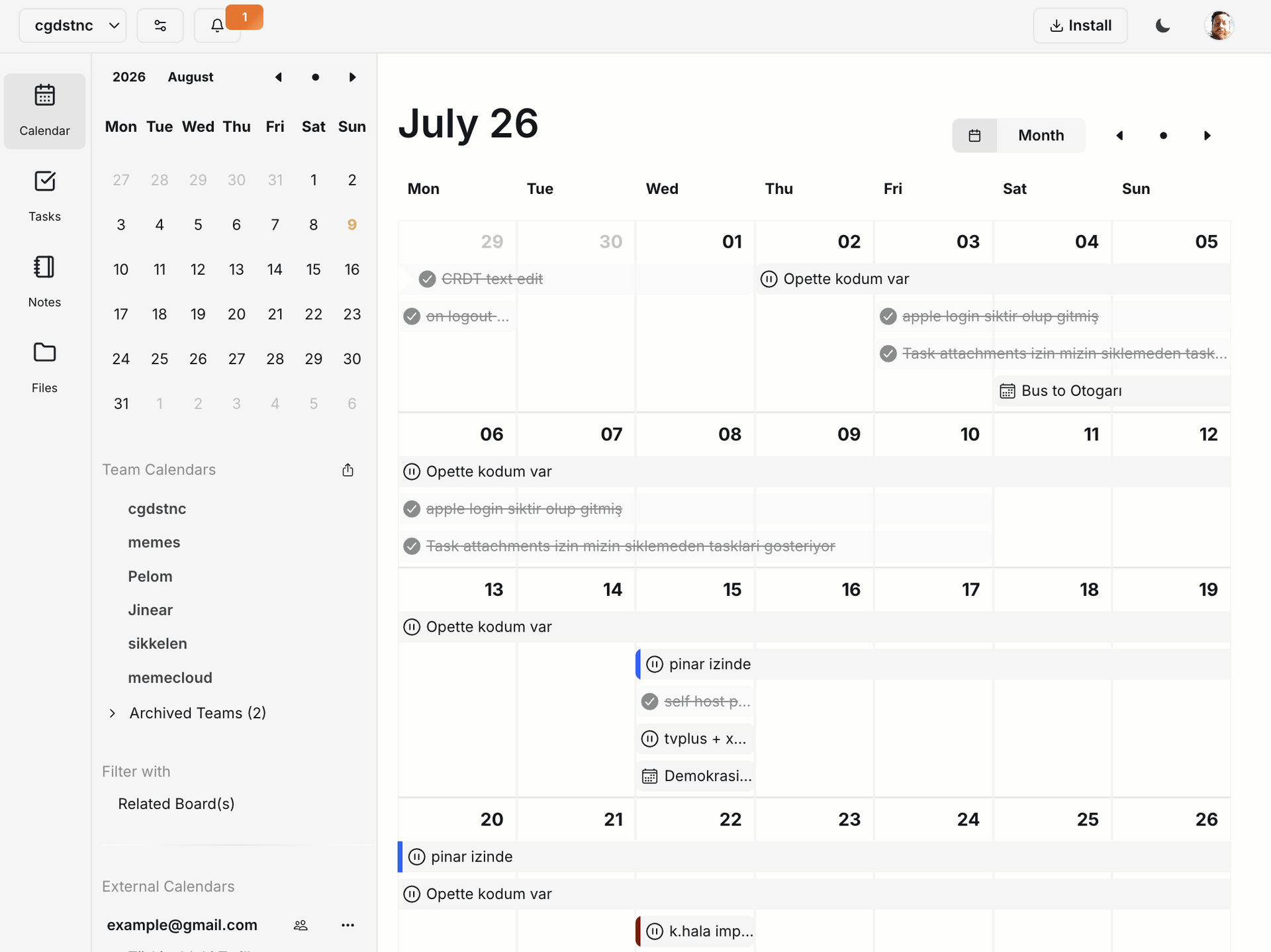Toggle apple login task on July 6 row
This screenshot has height=952, width=1271.
(412, 509)
